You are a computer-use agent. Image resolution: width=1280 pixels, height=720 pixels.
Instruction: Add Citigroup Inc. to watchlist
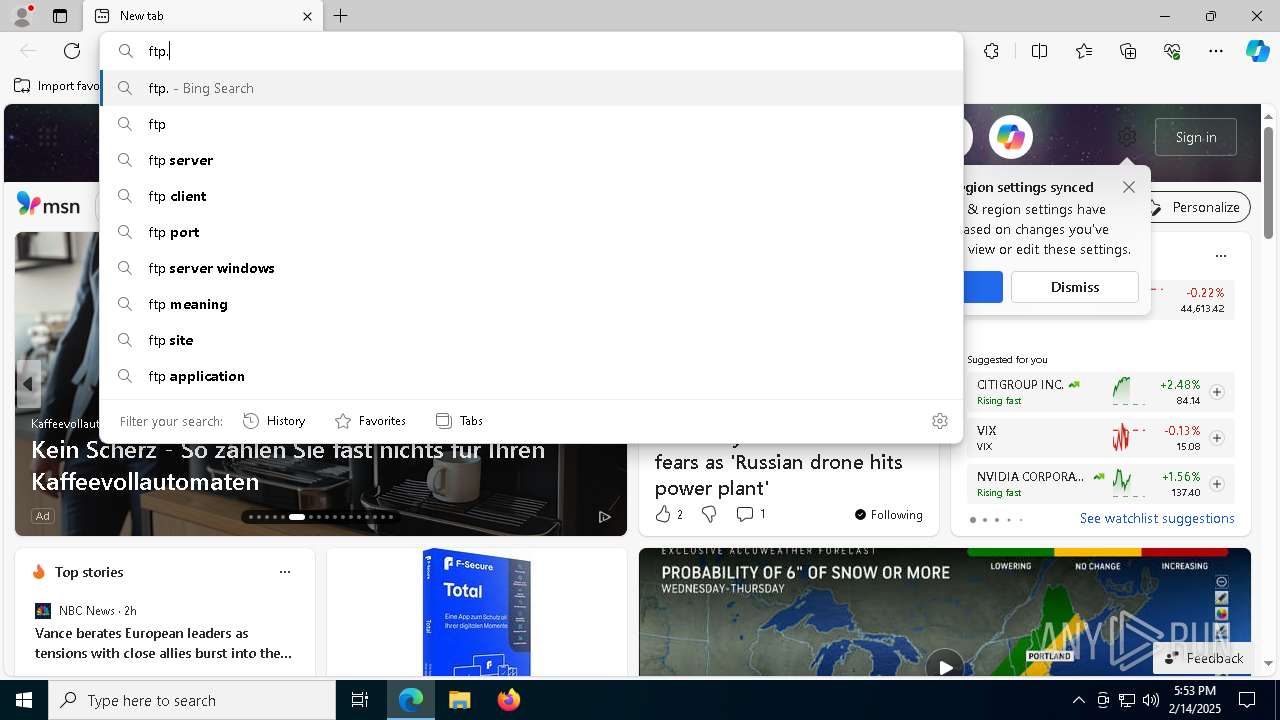tap(1217, 392)
